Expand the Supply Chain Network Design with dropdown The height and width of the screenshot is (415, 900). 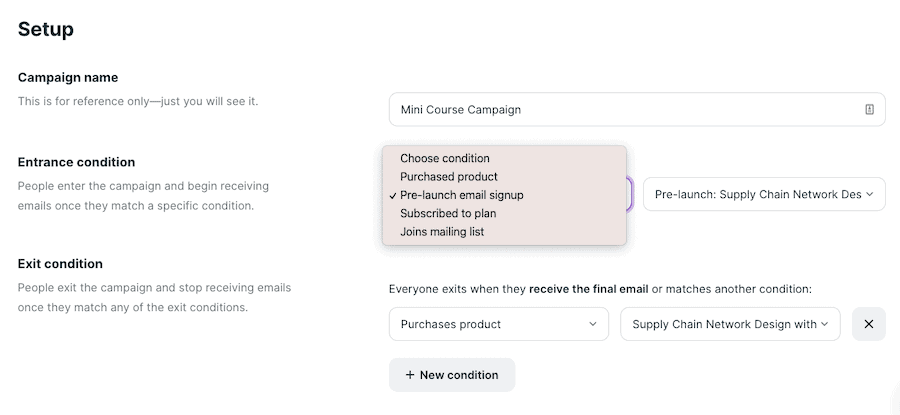730,324
